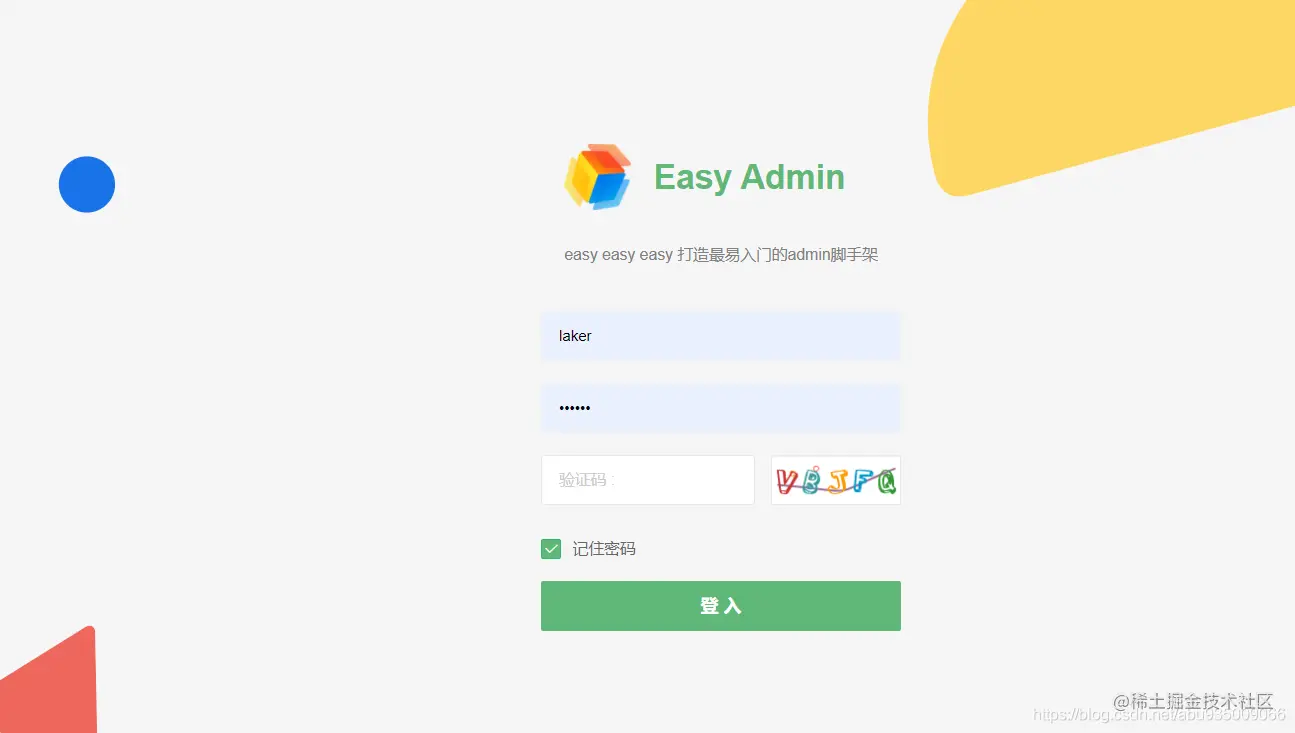Click the Easy Admin title text
The image size is (1295, 733).
[x=749, y=177]
